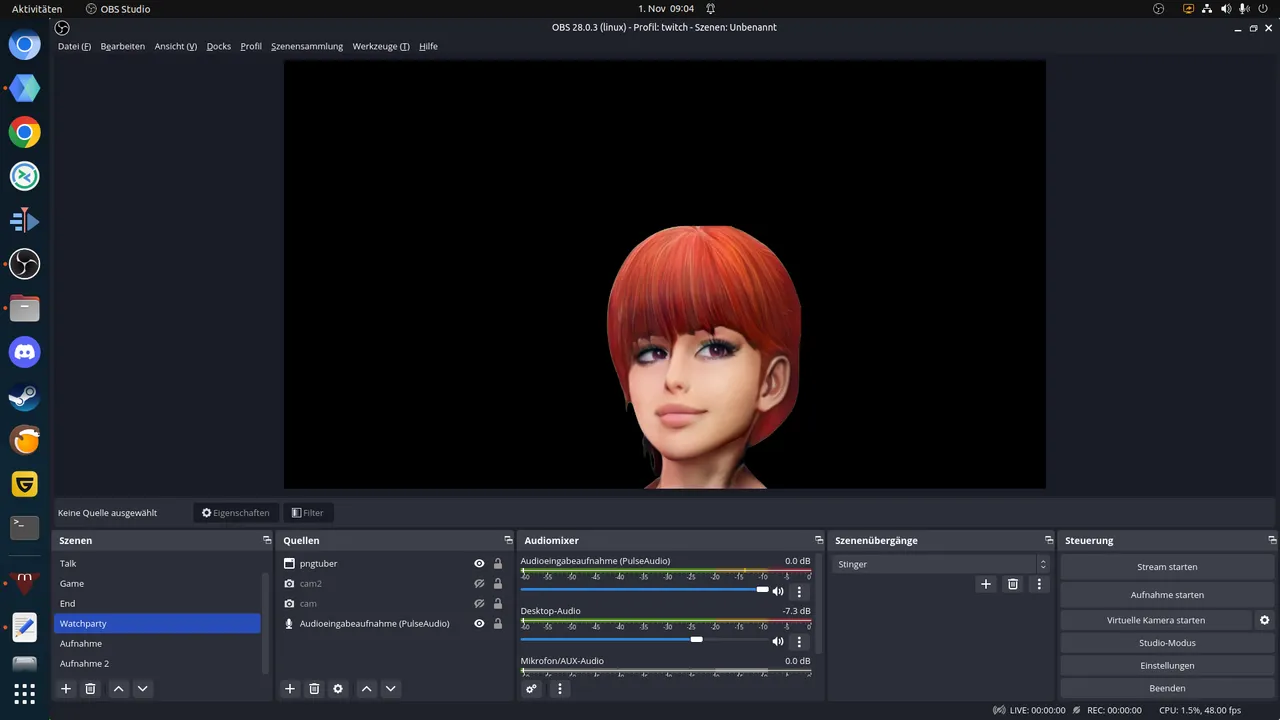This screenshot has height=720, width=1280.
Task: Show the cam2 source with its eye icon
Action: 479,584
